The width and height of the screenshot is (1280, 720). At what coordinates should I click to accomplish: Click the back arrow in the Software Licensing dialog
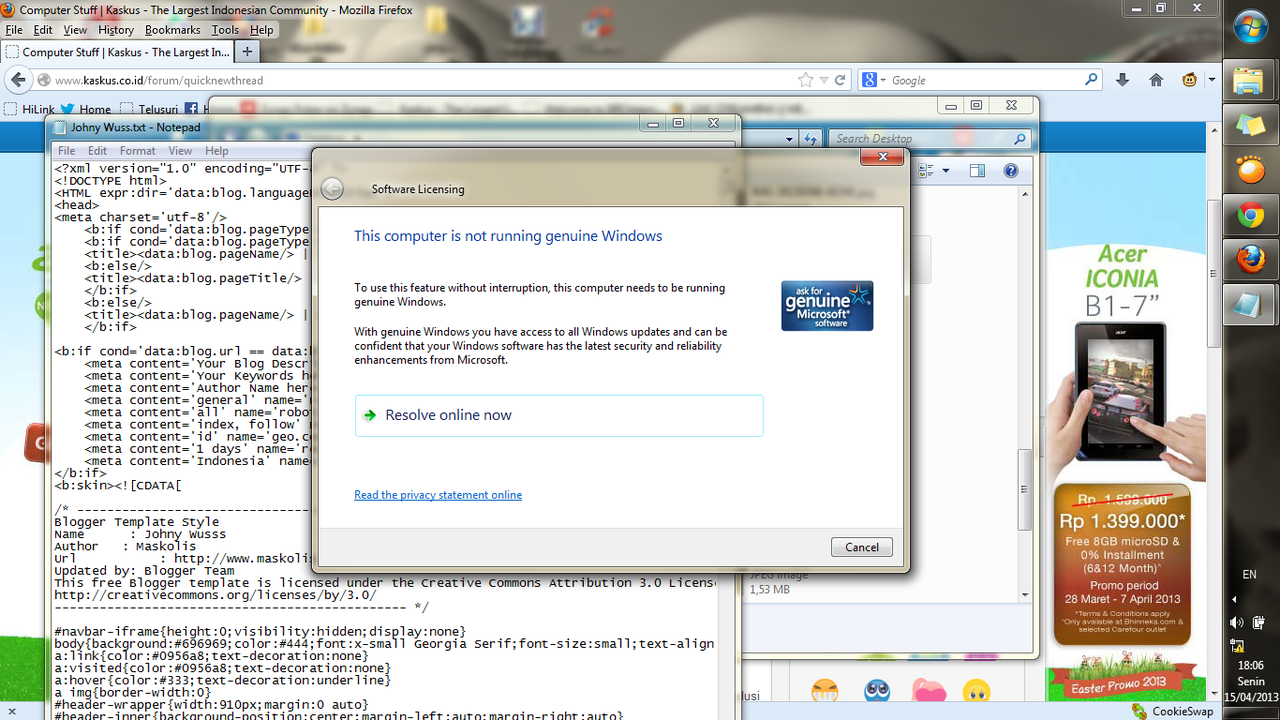point(333,189)
